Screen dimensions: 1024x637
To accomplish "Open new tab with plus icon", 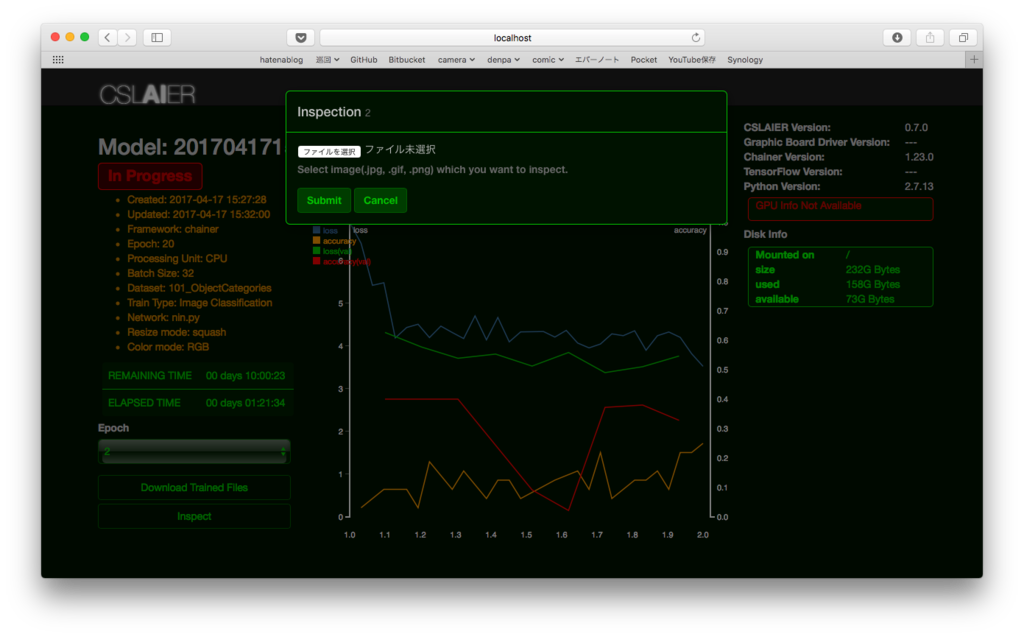I will 974,59.
